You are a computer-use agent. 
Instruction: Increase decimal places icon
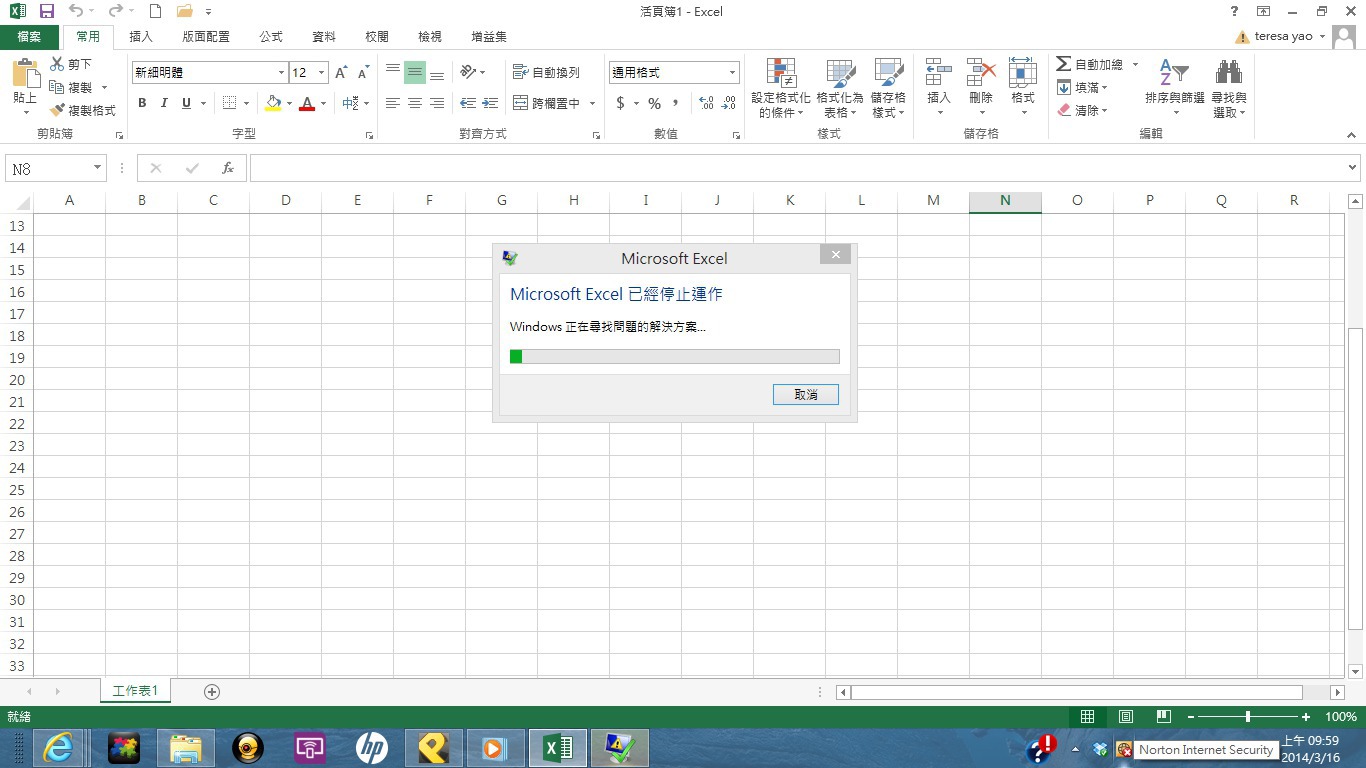pos(706,103)
